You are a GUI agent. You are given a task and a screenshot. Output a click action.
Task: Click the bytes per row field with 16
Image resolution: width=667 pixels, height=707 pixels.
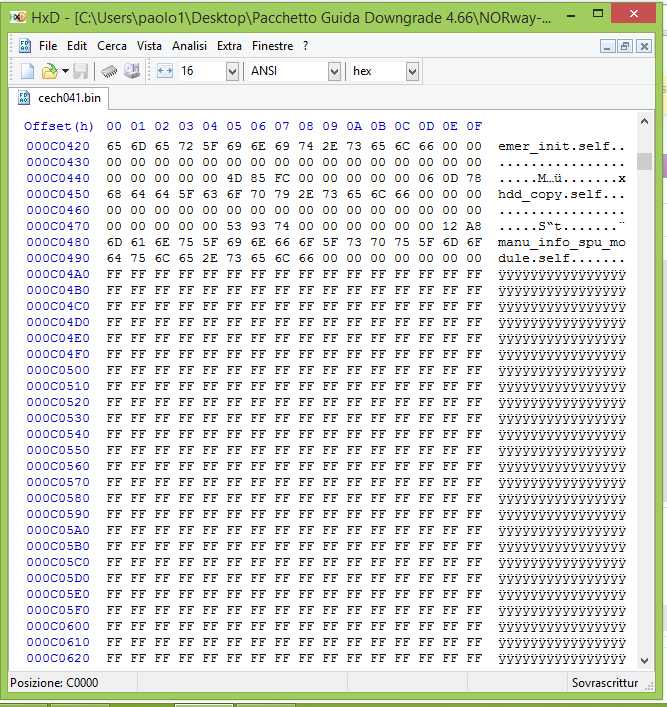(x=202, y=71)
